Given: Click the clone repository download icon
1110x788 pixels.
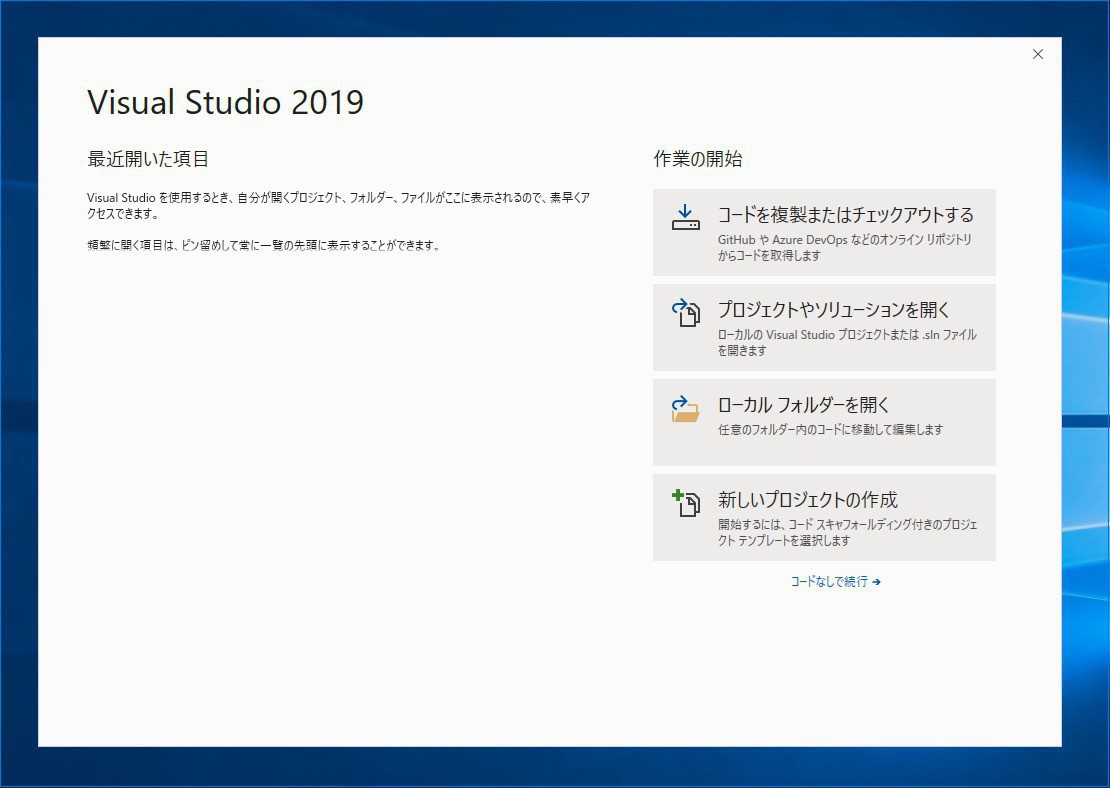Looking at the screenshot, I should click(685, 218).
